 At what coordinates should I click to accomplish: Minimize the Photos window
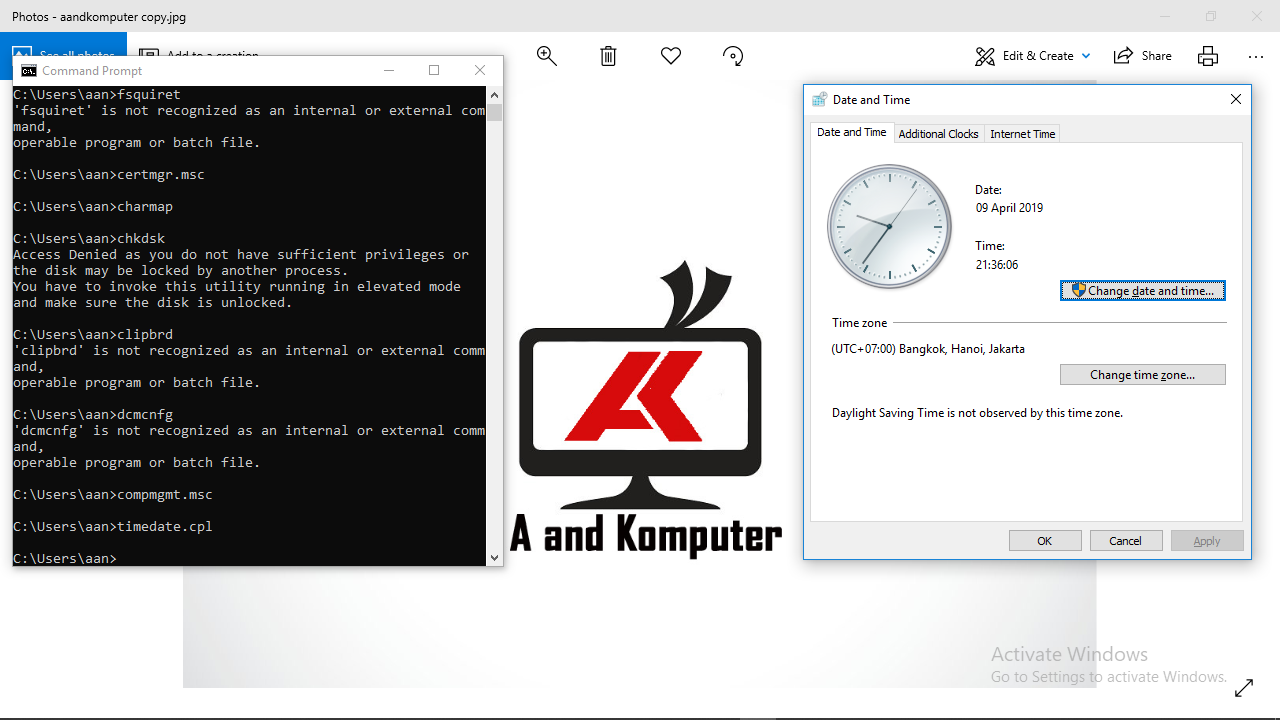[1165, 16]
